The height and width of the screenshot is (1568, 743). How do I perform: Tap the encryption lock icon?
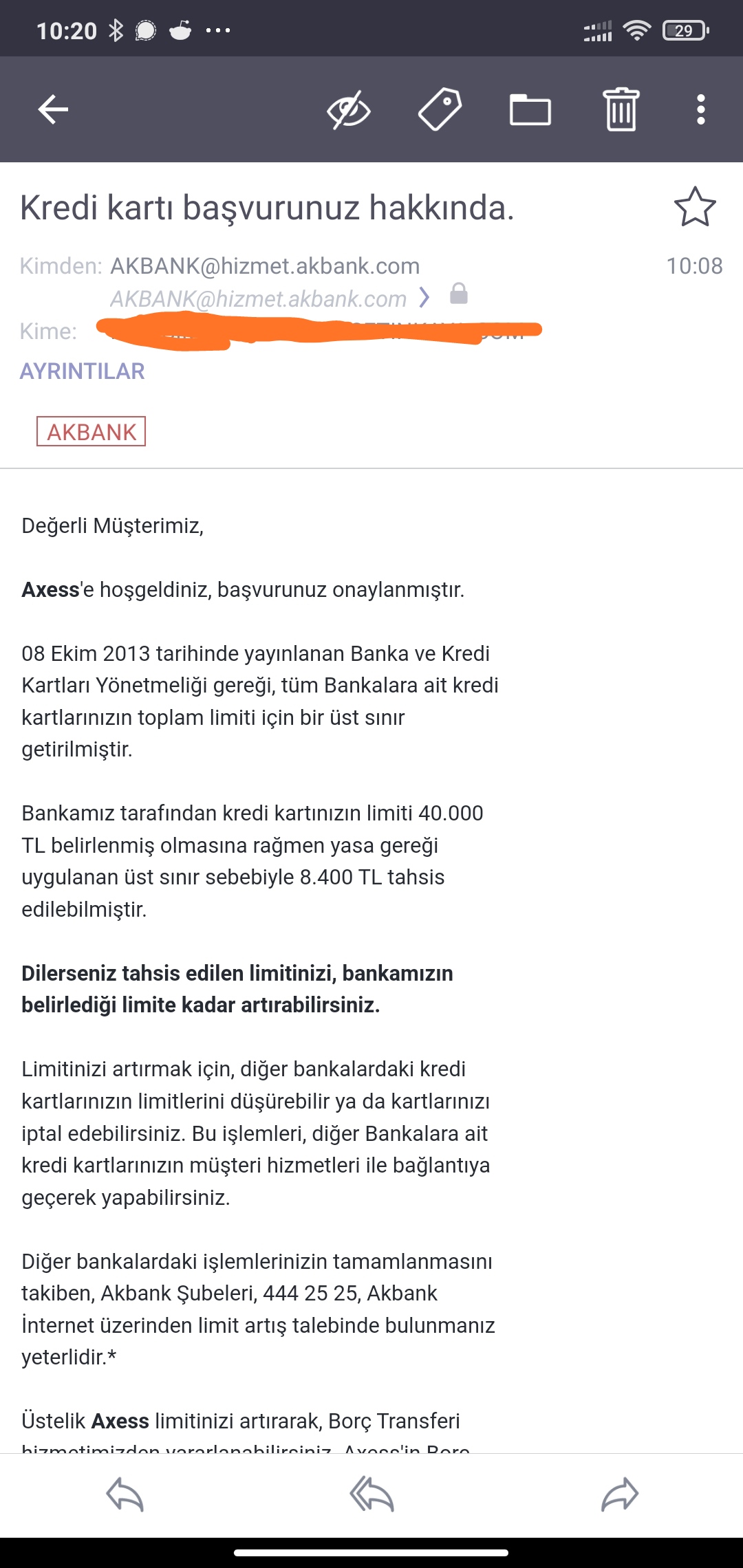[x=459, y=294]
